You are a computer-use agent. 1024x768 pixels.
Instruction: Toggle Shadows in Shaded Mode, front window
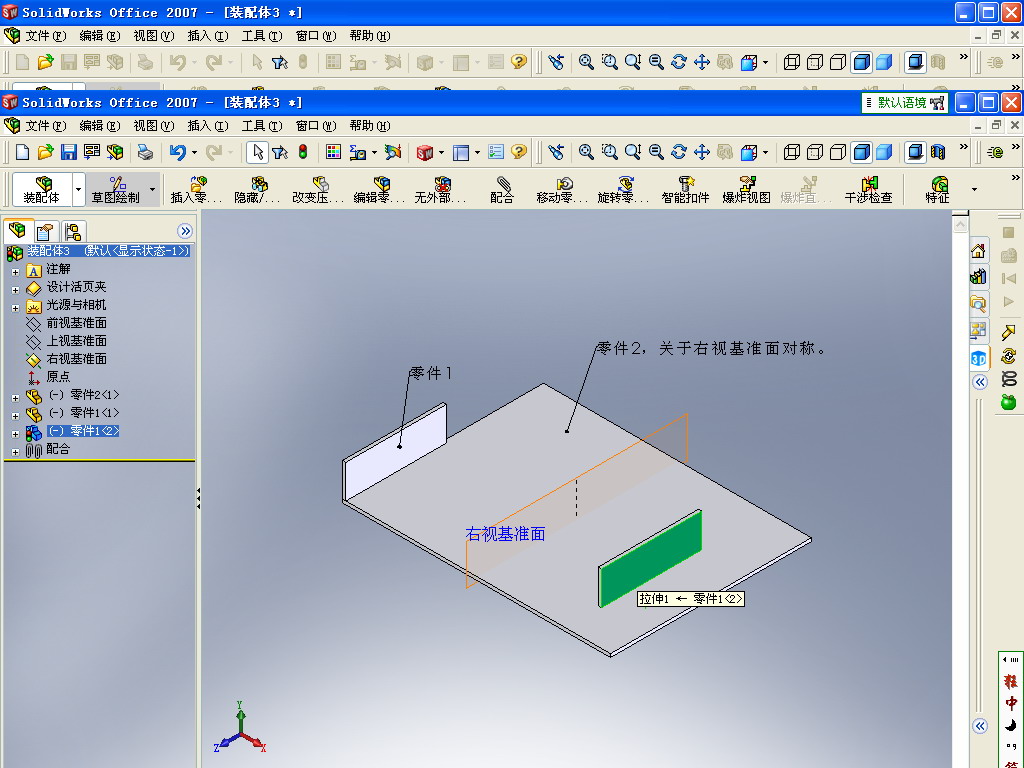pyautogui.click(x=916, y=152)
